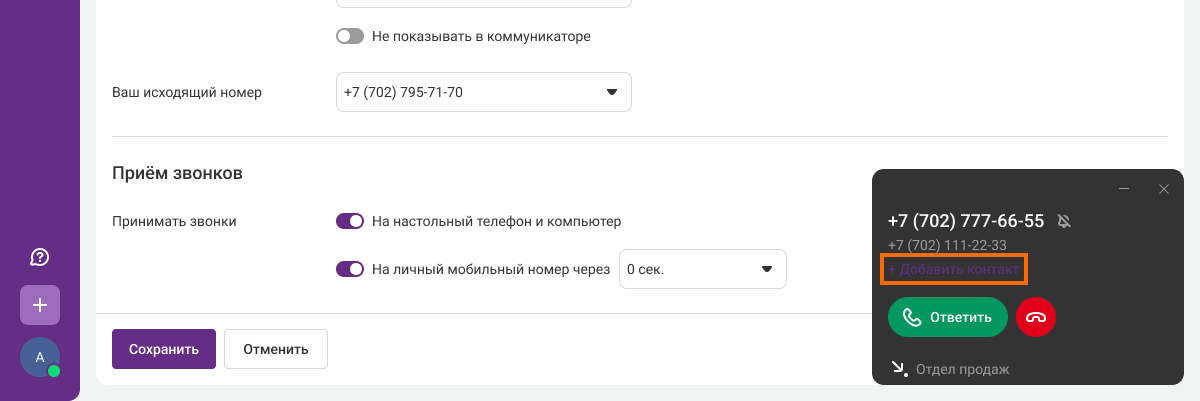Image resolution: width=1200 pixels, height=401 pixels.
Task: Turn off 'На личный мобильный номер через' toggle
Action: pyautogui.click(x=350, y=269)
